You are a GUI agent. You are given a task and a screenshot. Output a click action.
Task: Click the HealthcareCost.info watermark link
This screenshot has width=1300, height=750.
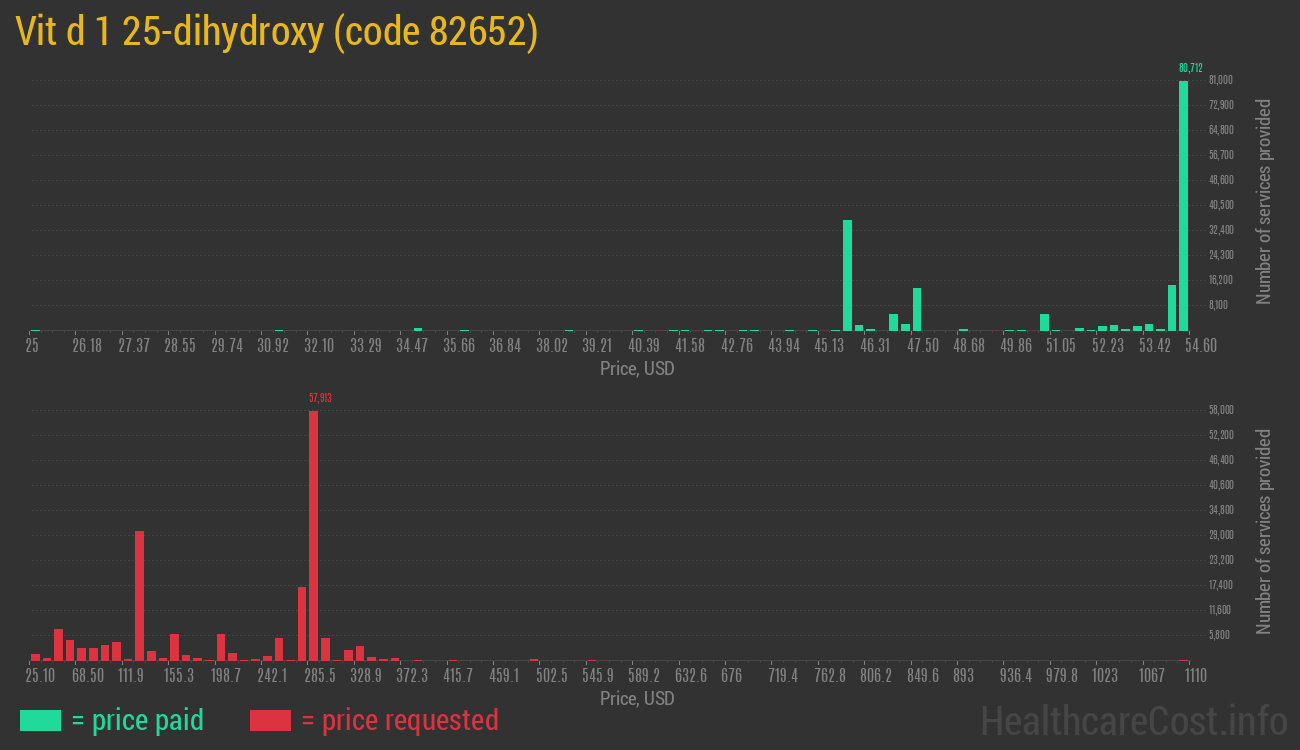pyautogui.click(x=1133, y=720)
